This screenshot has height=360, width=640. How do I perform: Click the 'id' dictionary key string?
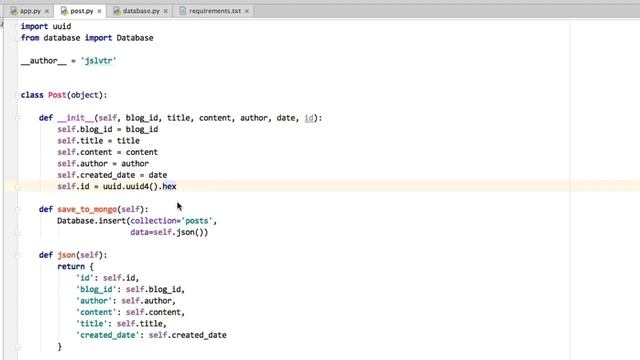click(x=85, y=278)
